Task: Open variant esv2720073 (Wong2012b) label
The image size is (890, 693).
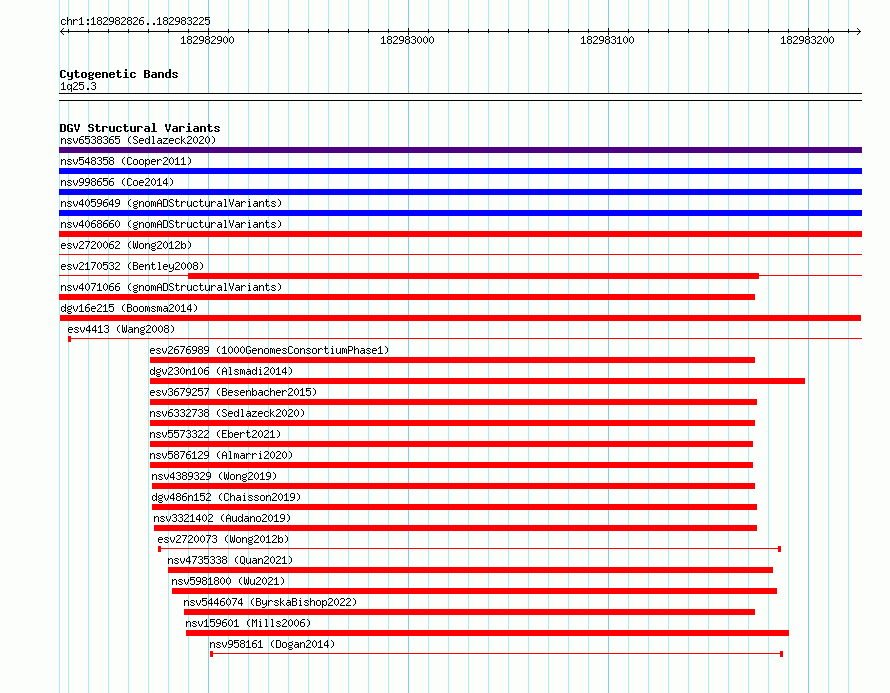Action: click(223, 539)
